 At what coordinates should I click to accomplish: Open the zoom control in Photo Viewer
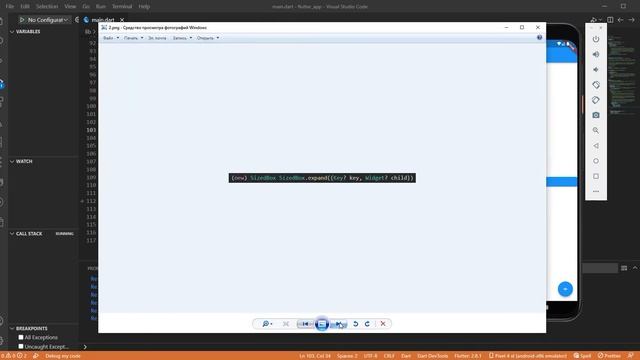[267, 324]
